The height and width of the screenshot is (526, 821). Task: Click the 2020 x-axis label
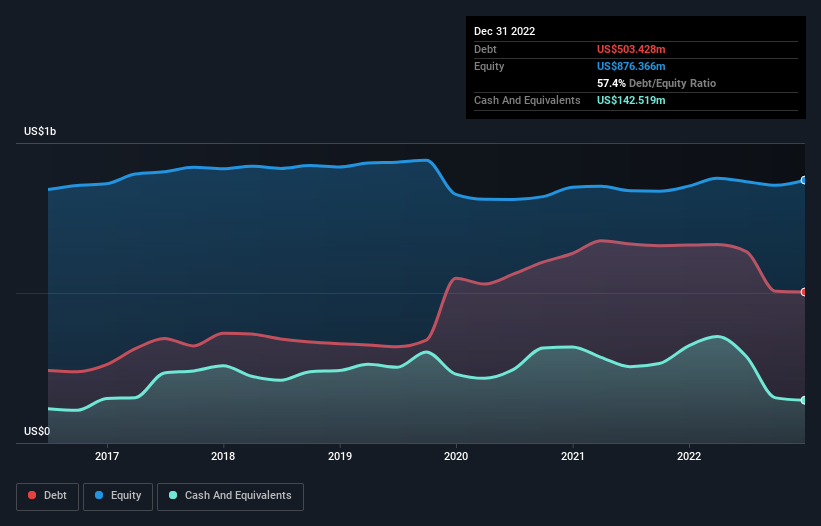point(456,456)
